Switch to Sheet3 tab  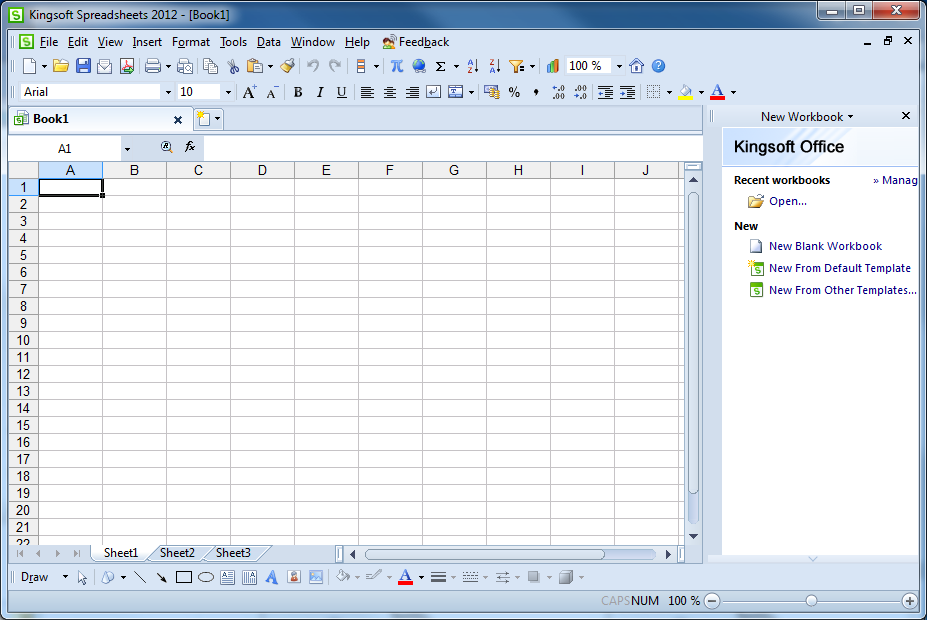tap(233, 553)
